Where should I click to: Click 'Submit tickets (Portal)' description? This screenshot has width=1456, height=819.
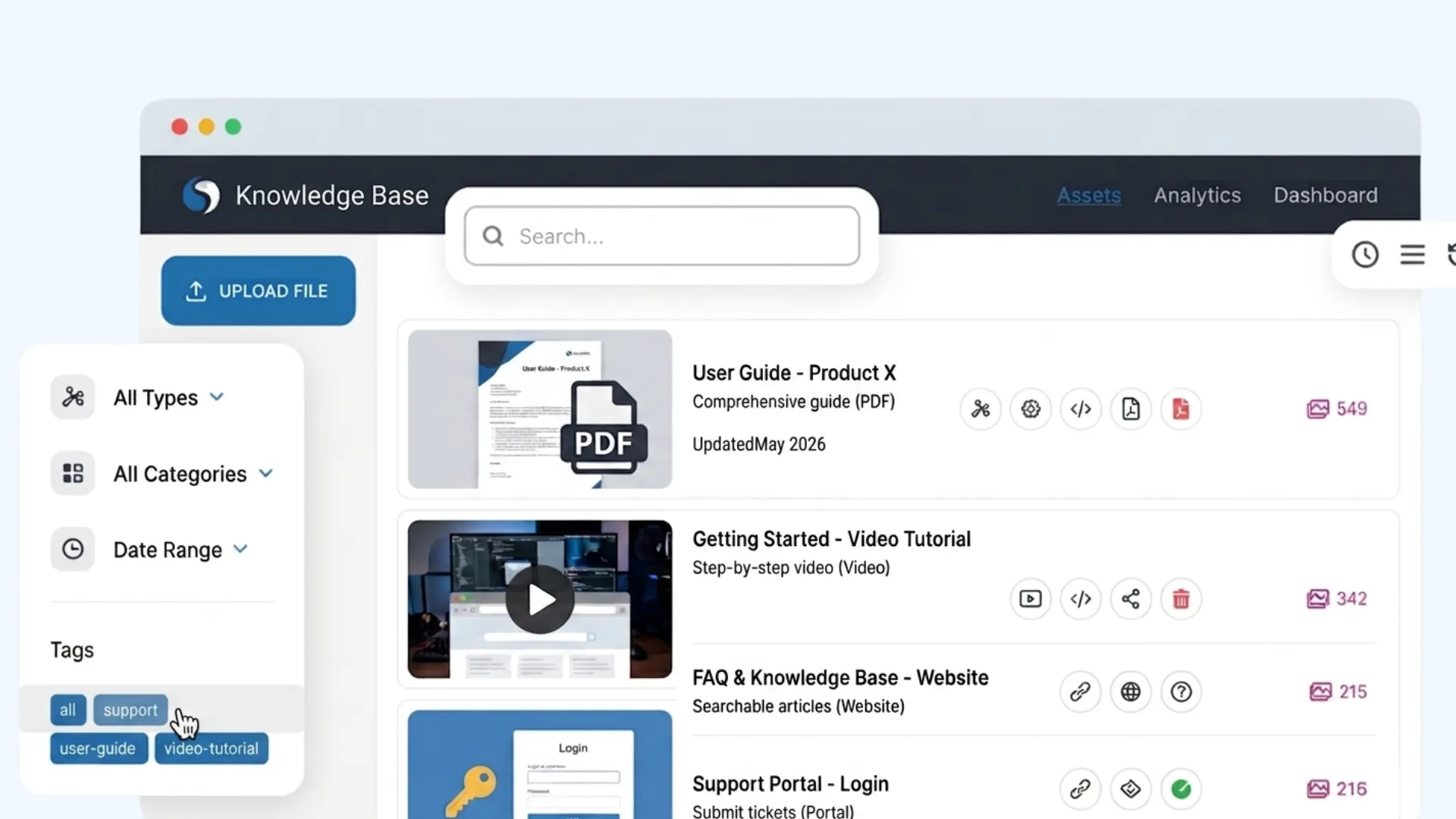coord(773,811)
